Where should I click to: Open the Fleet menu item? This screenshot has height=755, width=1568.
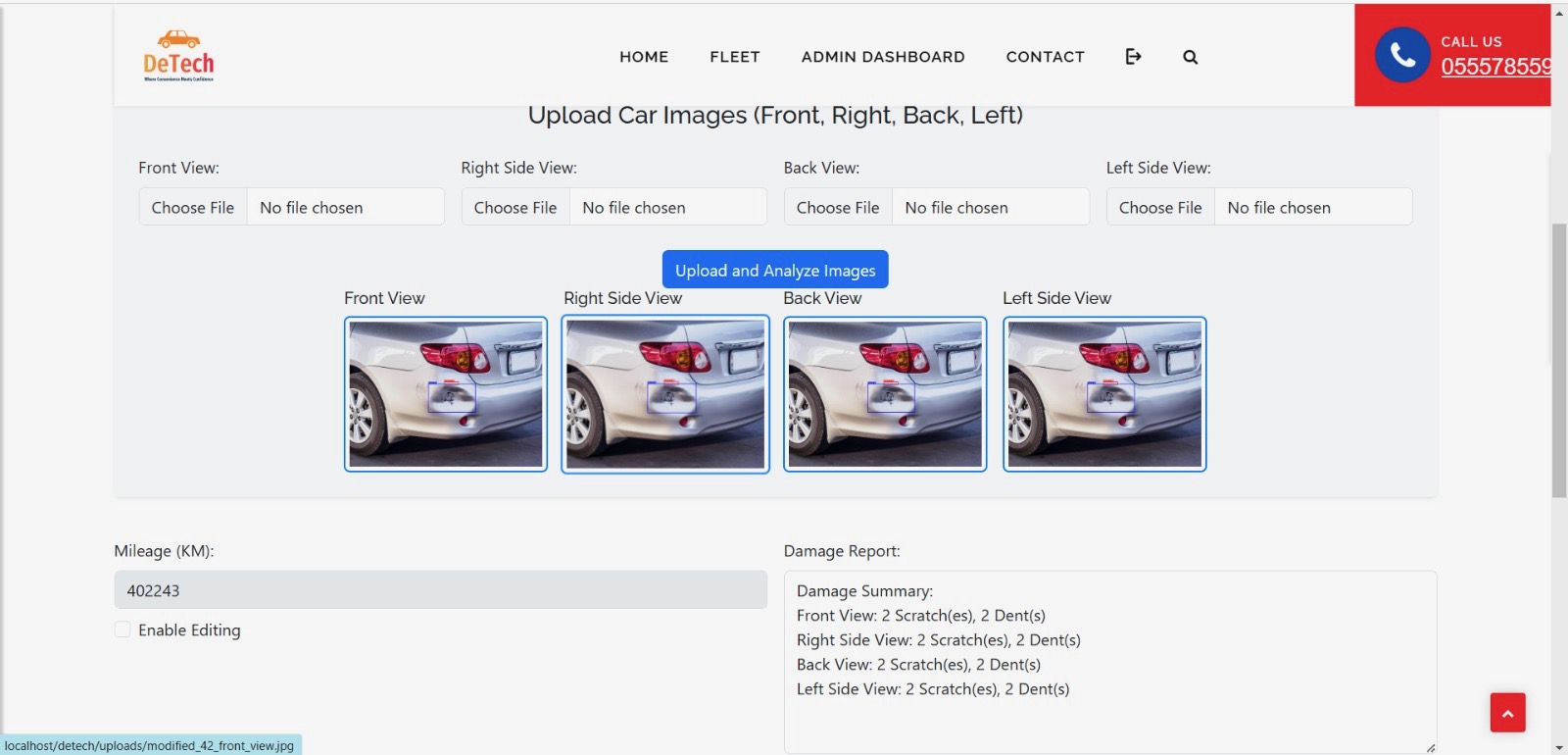[x=735, y=57]
